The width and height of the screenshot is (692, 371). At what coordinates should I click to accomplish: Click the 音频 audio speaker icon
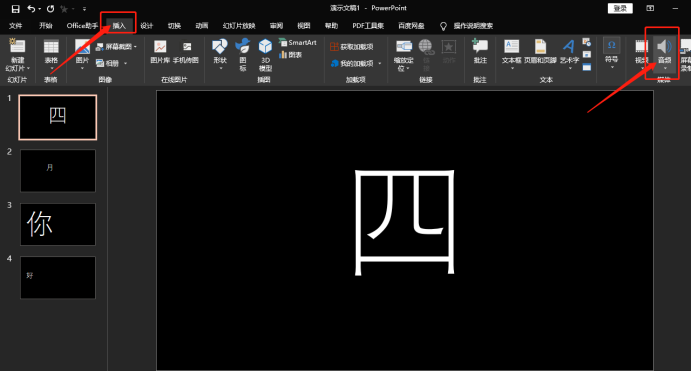[664, 46]
